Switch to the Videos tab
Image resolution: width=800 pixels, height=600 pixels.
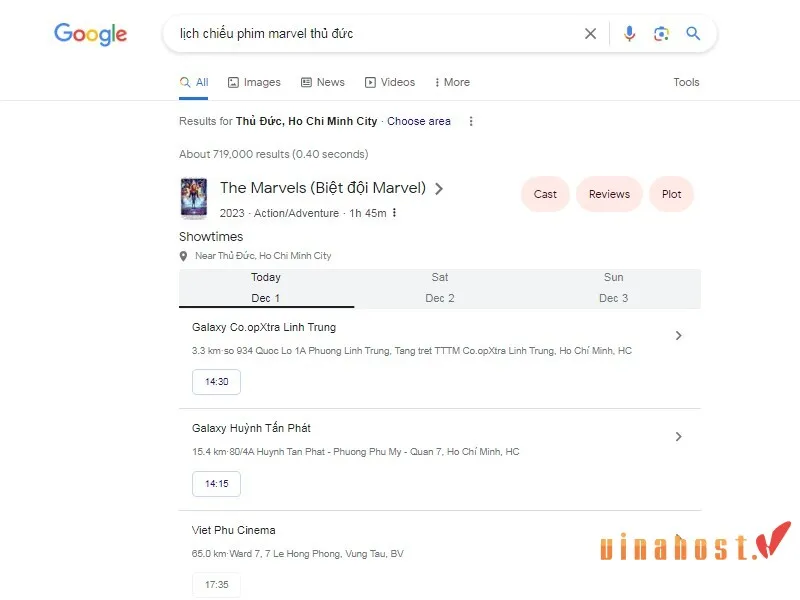[389, 82]
